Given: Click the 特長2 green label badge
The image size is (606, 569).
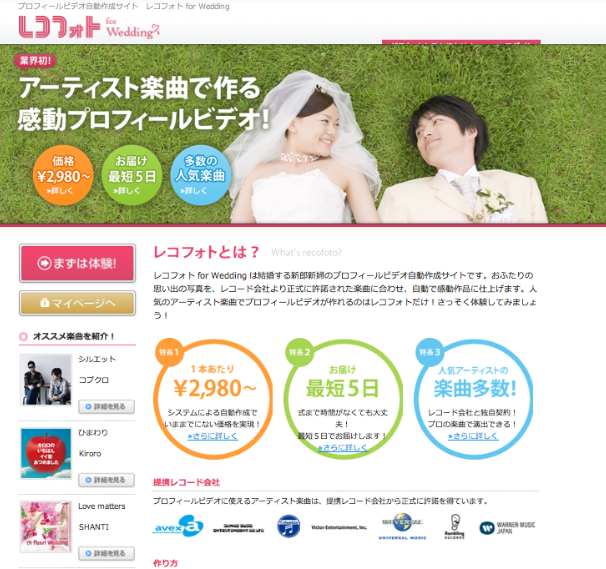Looking at the screenshot, I should (300, 352).
